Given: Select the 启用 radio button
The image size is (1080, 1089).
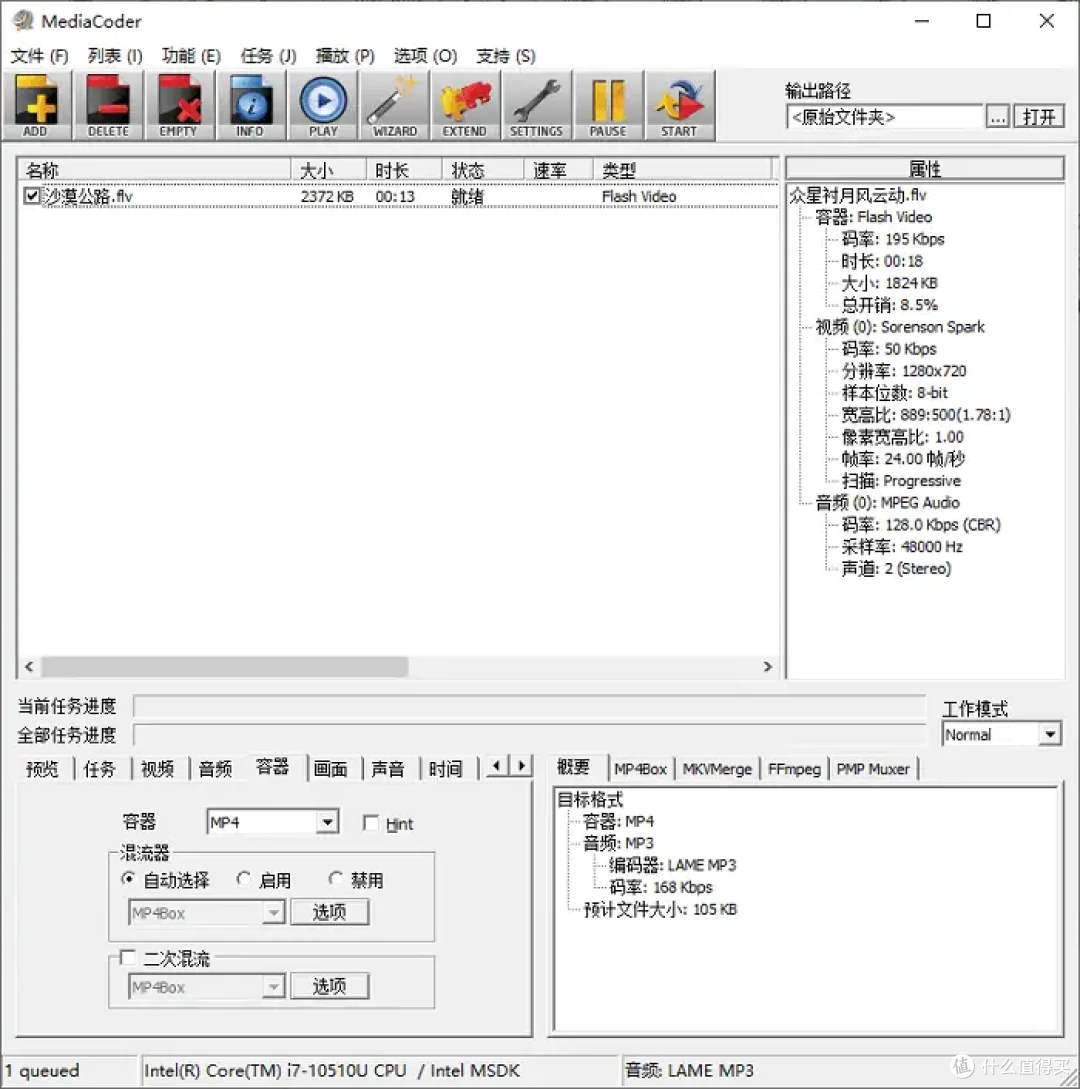Looking at the screenshot, I should click(243, 879).
